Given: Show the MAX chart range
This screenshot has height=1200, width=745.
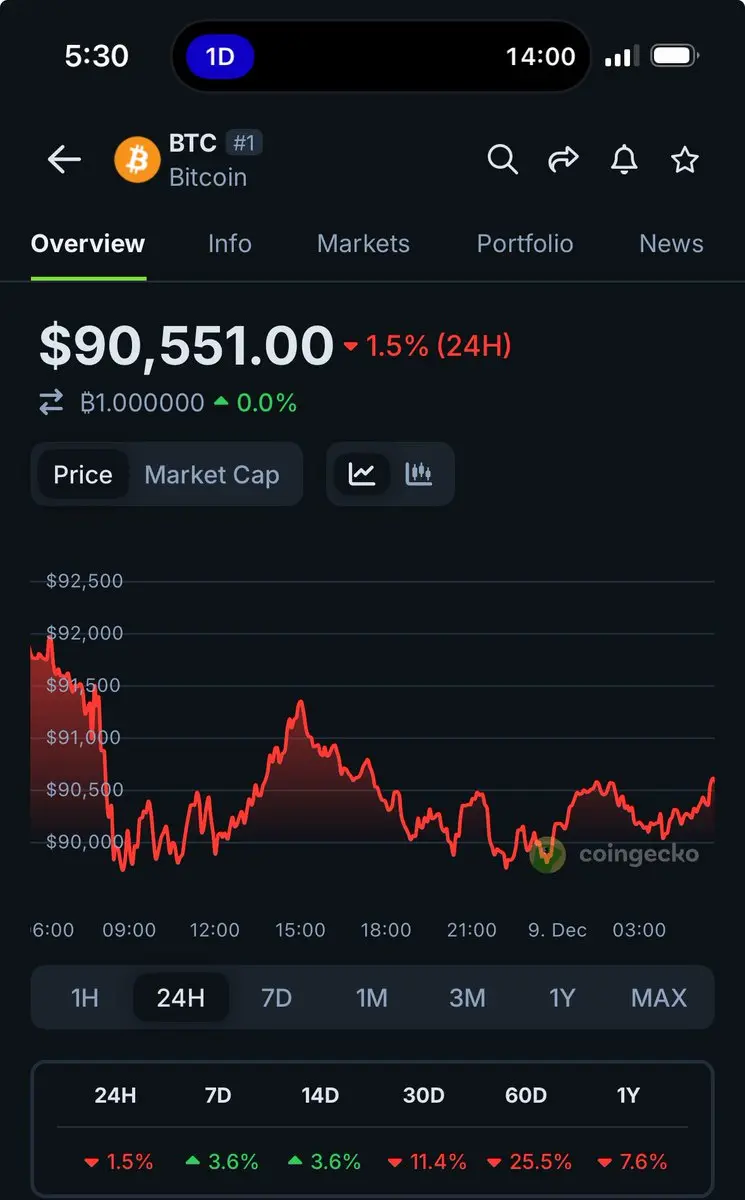Looking at the screenshot, I should [x=659, y=997].
